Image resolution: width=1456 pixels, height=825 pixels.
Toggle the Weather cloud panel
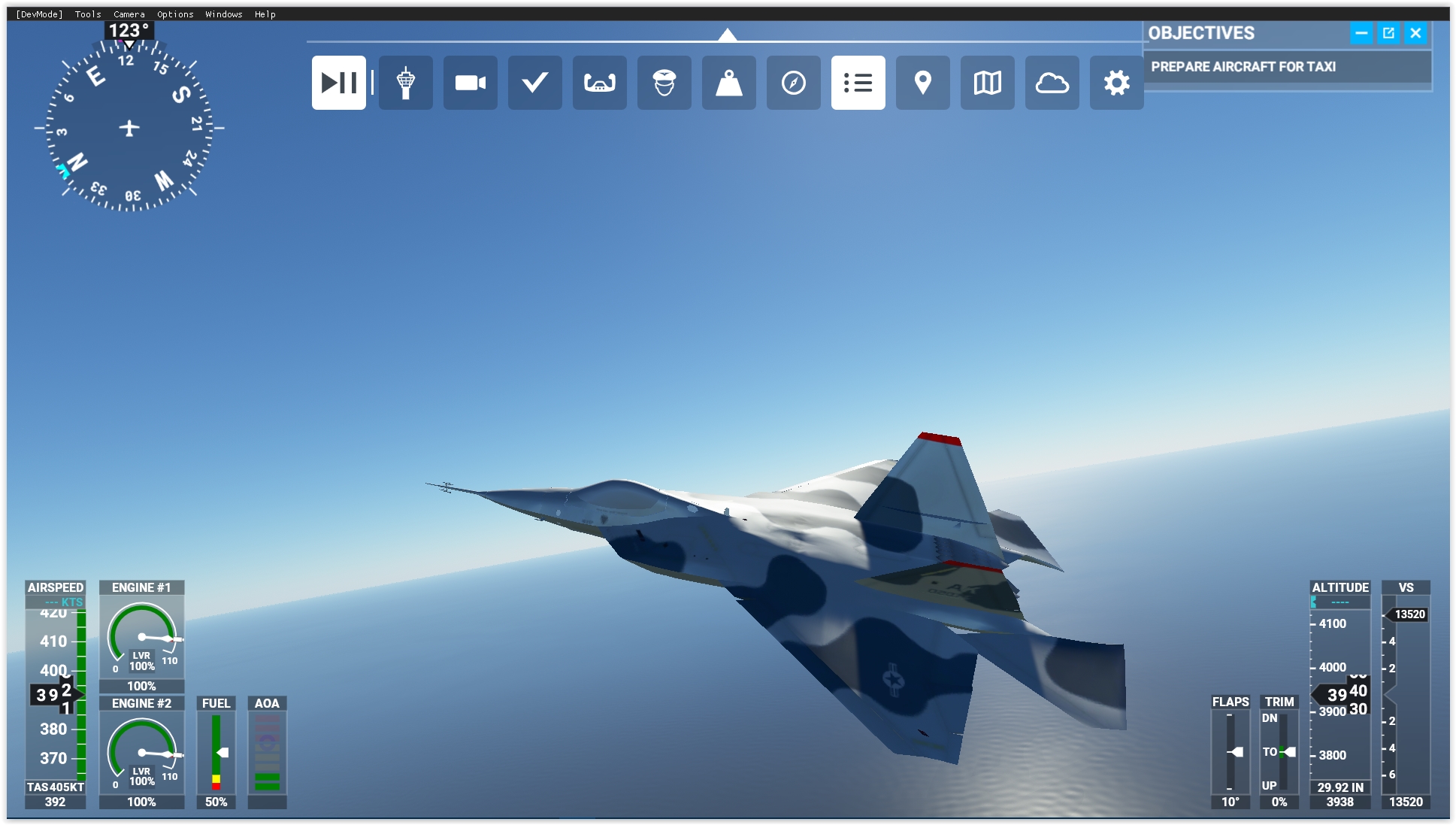click(x=1052, y=83)
